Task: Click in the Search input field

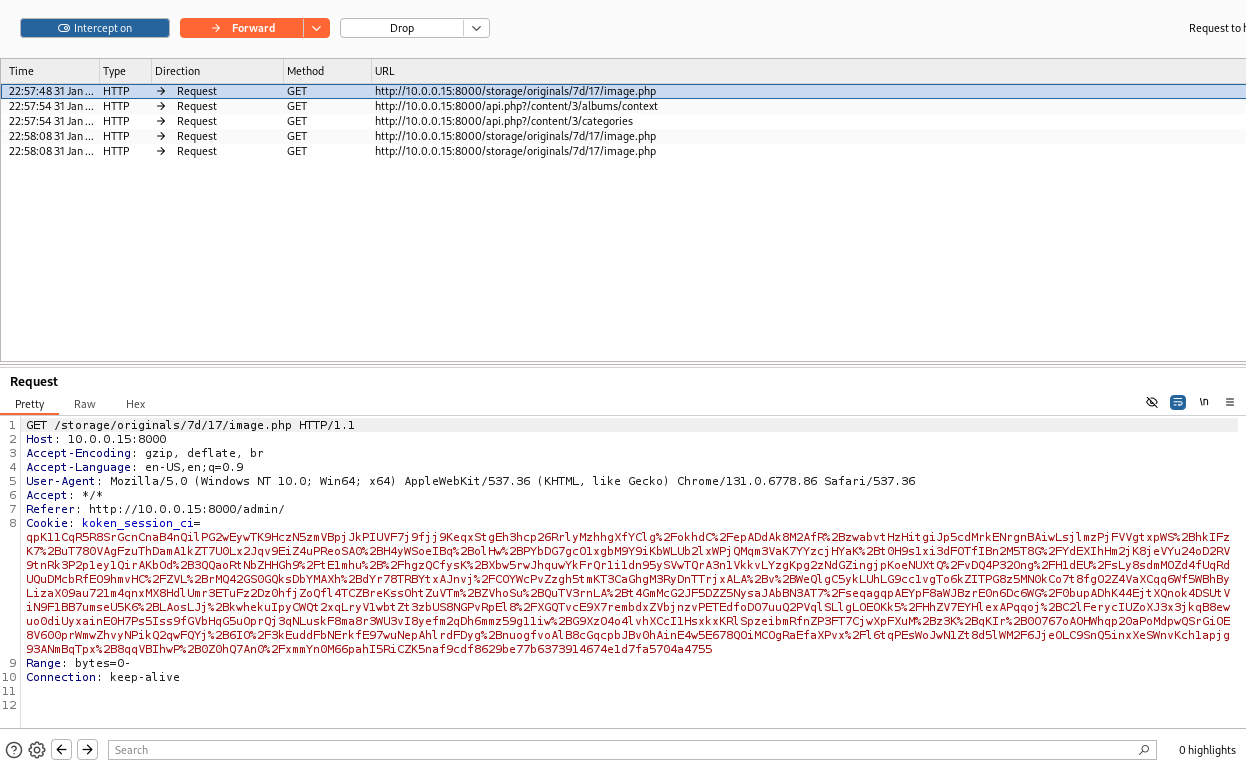Action: [620, 750]
